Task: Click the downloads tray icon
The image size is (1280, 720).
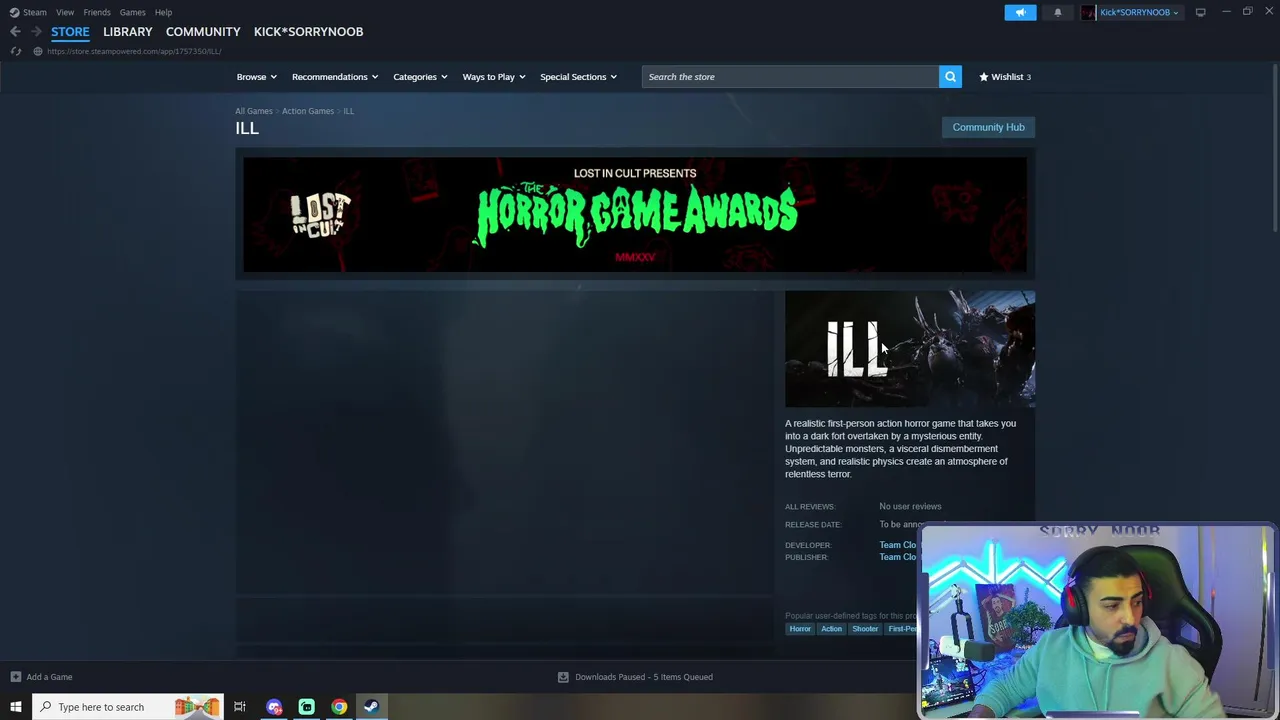Action: [x=563, y=677]
